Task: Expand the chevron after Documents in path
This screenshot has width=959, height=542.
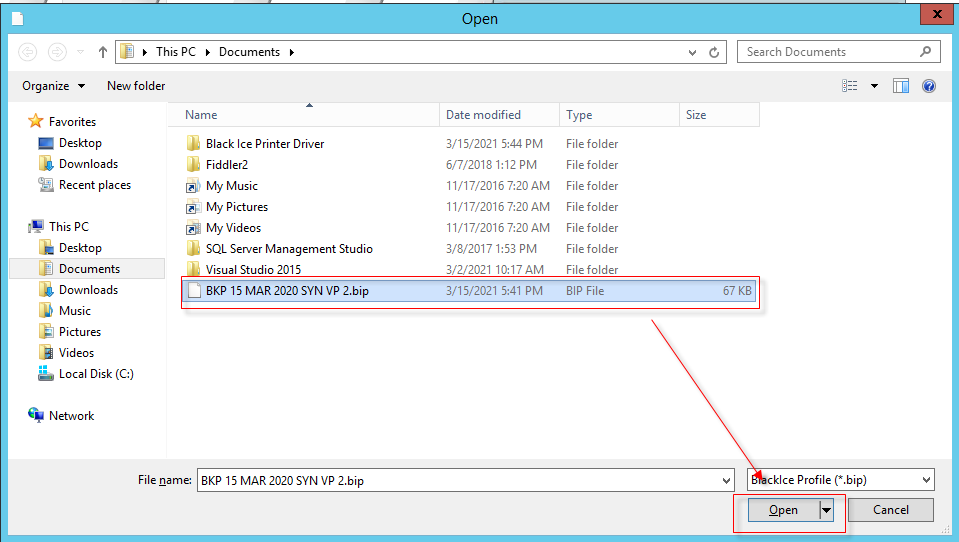Action: [x=292, y=53]
